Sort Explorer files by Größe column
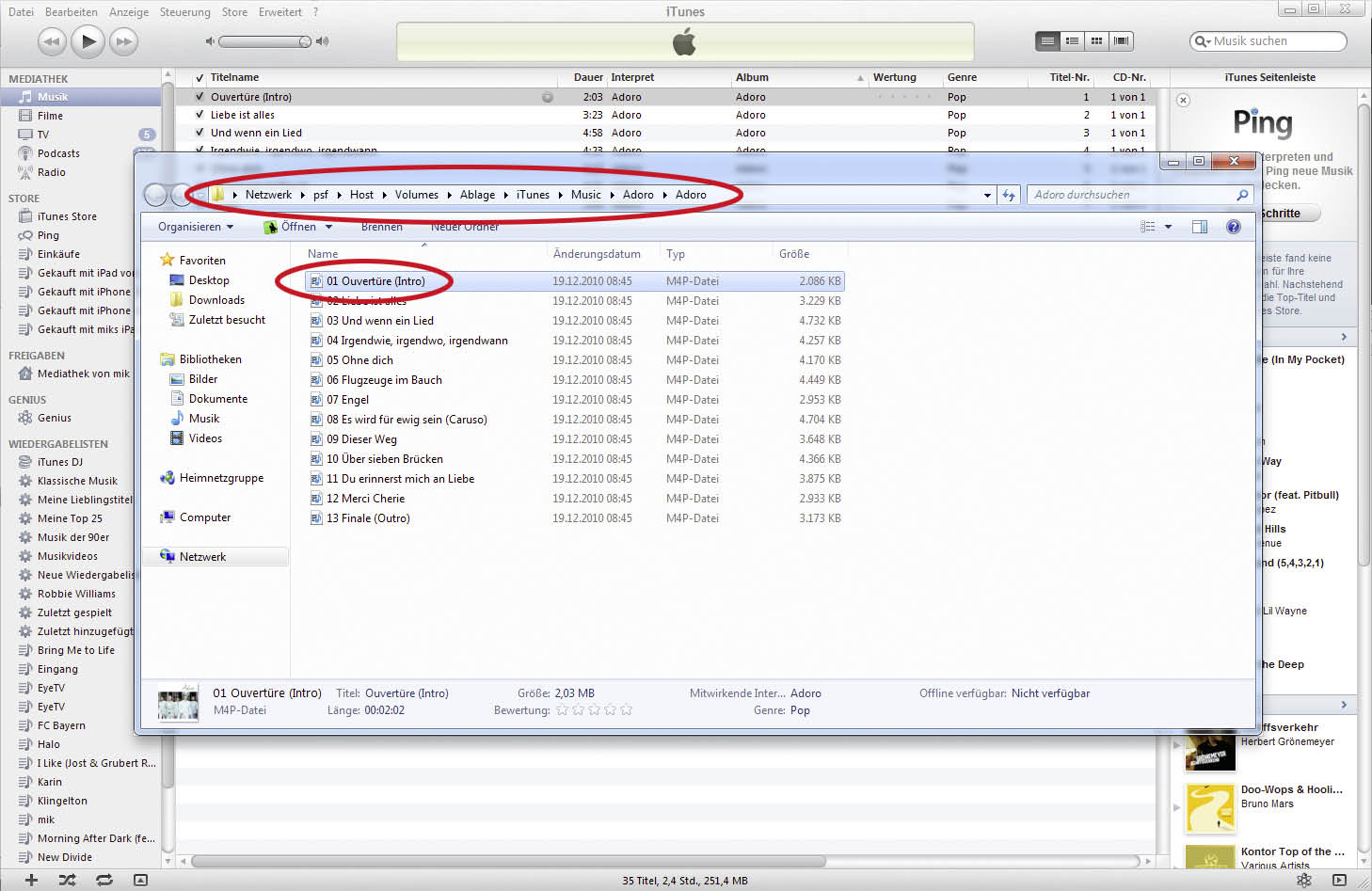The width and height of the screenshot is (1372, 891). tap(794, 254)
